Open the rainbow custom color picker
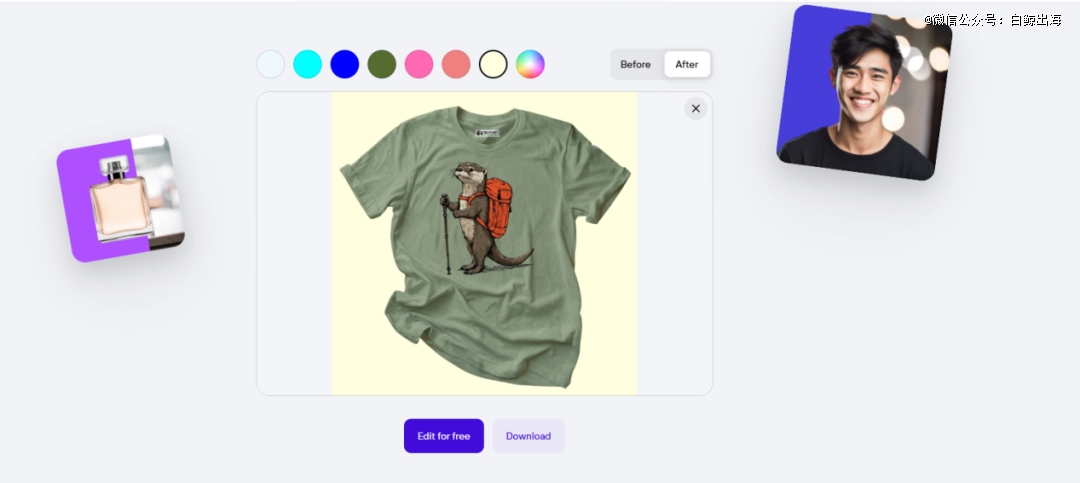 [530, 64]
